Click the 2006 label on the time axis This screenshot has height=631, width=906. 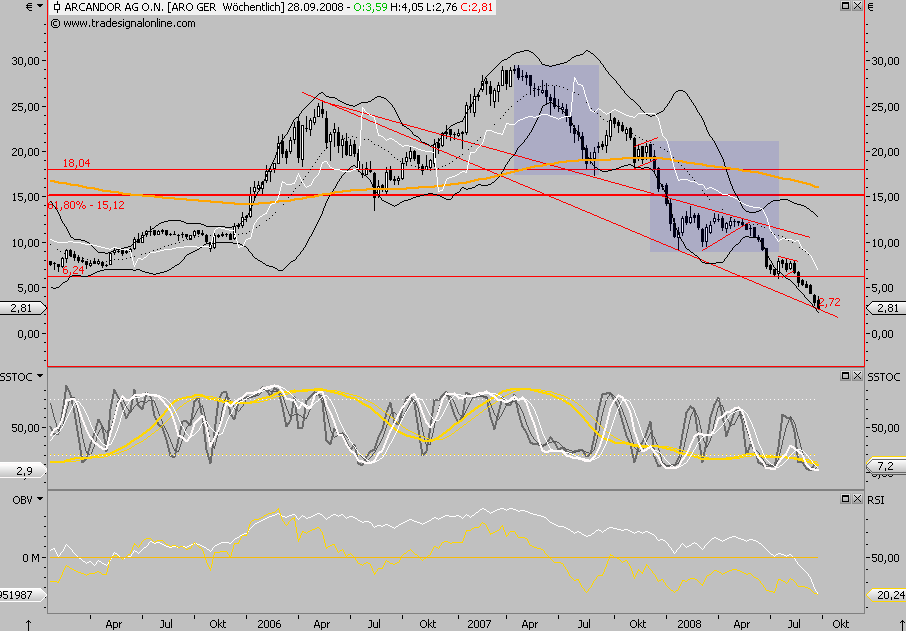(268, 621)
